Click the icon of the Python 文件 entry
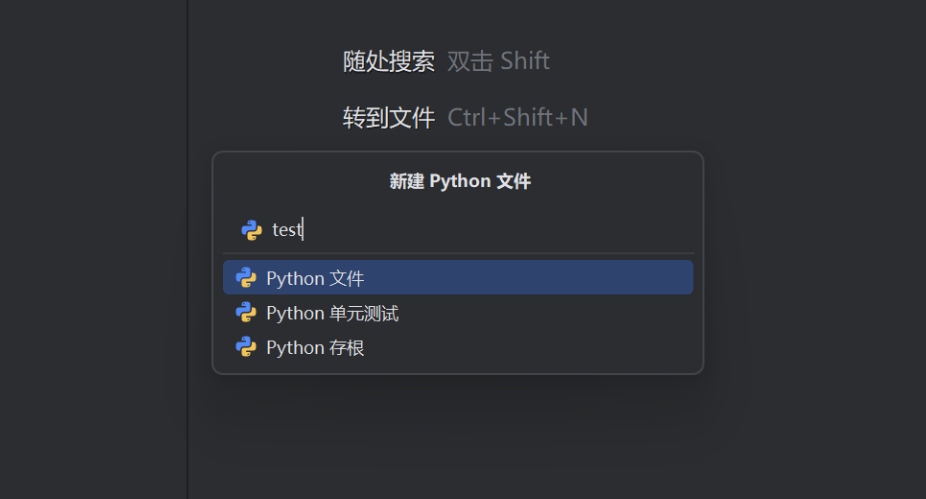Image resolution: width=926 pixels, height=499 pixels. pyautogui.click(x=246, y=278)
